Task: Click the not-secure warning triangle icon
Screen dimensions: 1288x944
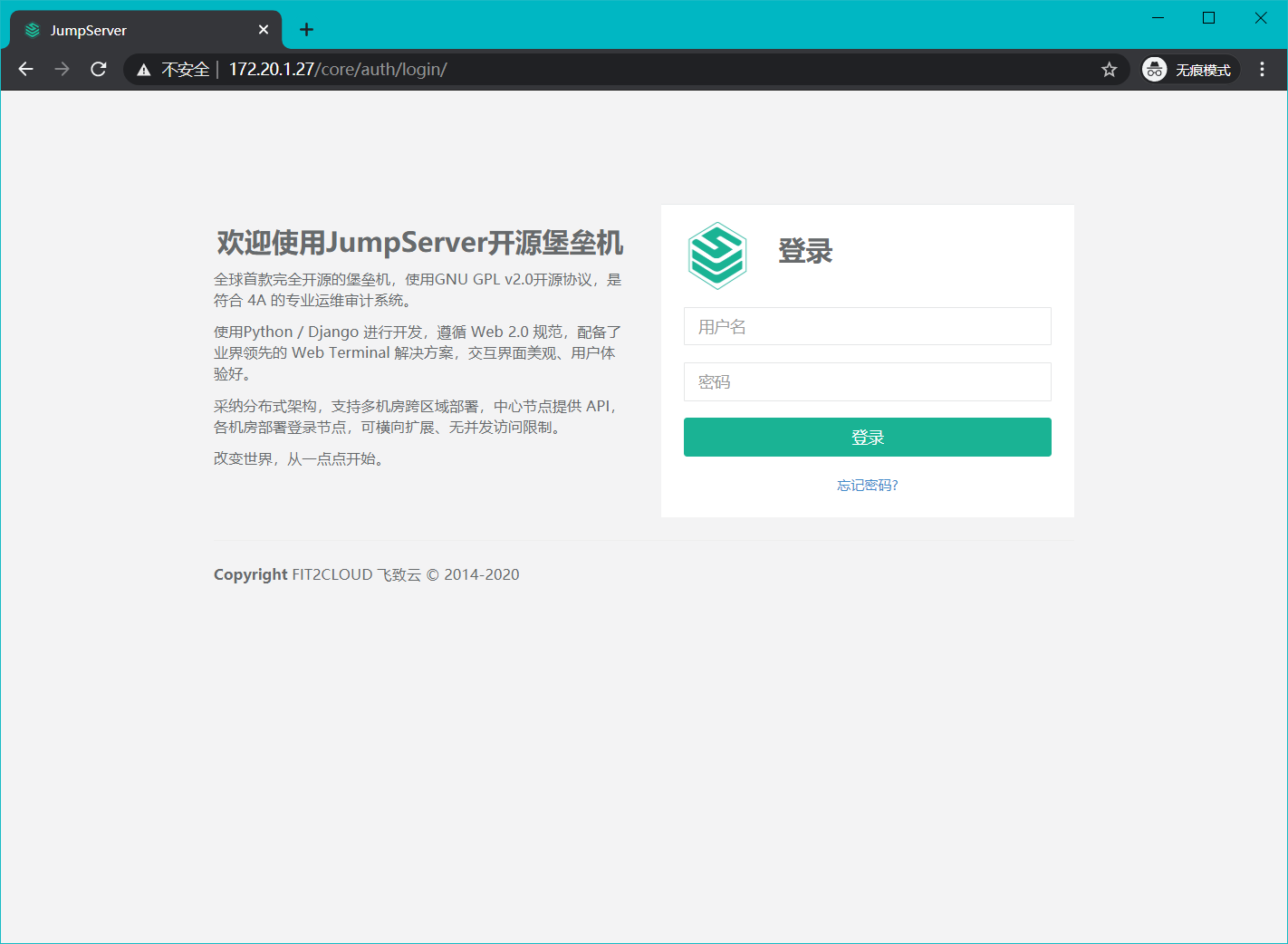Action: tap(143, 70)
